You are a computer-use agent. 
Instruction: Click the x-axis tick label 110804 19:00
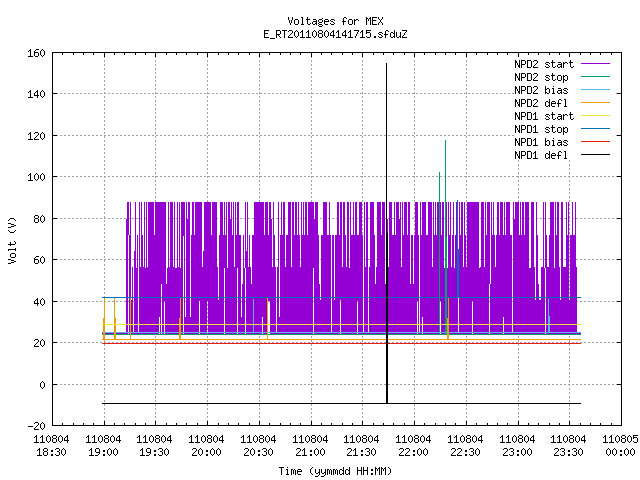tap(103, 446)
